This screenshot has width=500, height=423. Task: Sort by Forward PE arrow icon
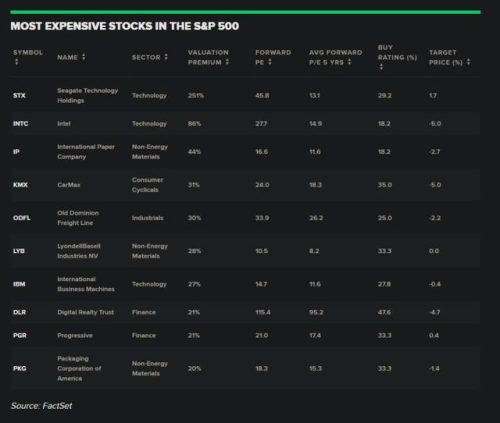(270, 62)
